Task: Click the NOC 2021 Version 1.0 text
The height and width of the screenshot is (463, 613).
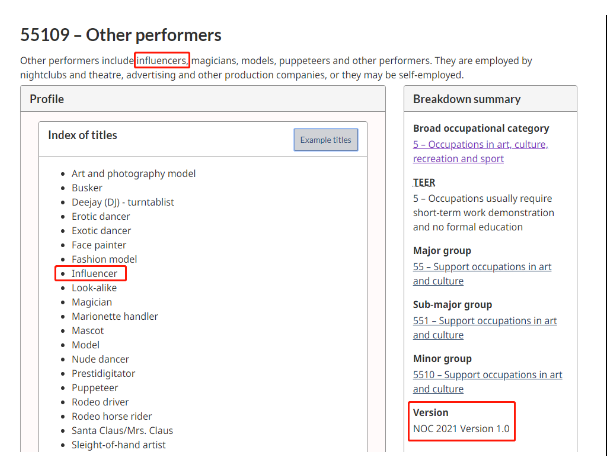Action: (x=461, y=428)
